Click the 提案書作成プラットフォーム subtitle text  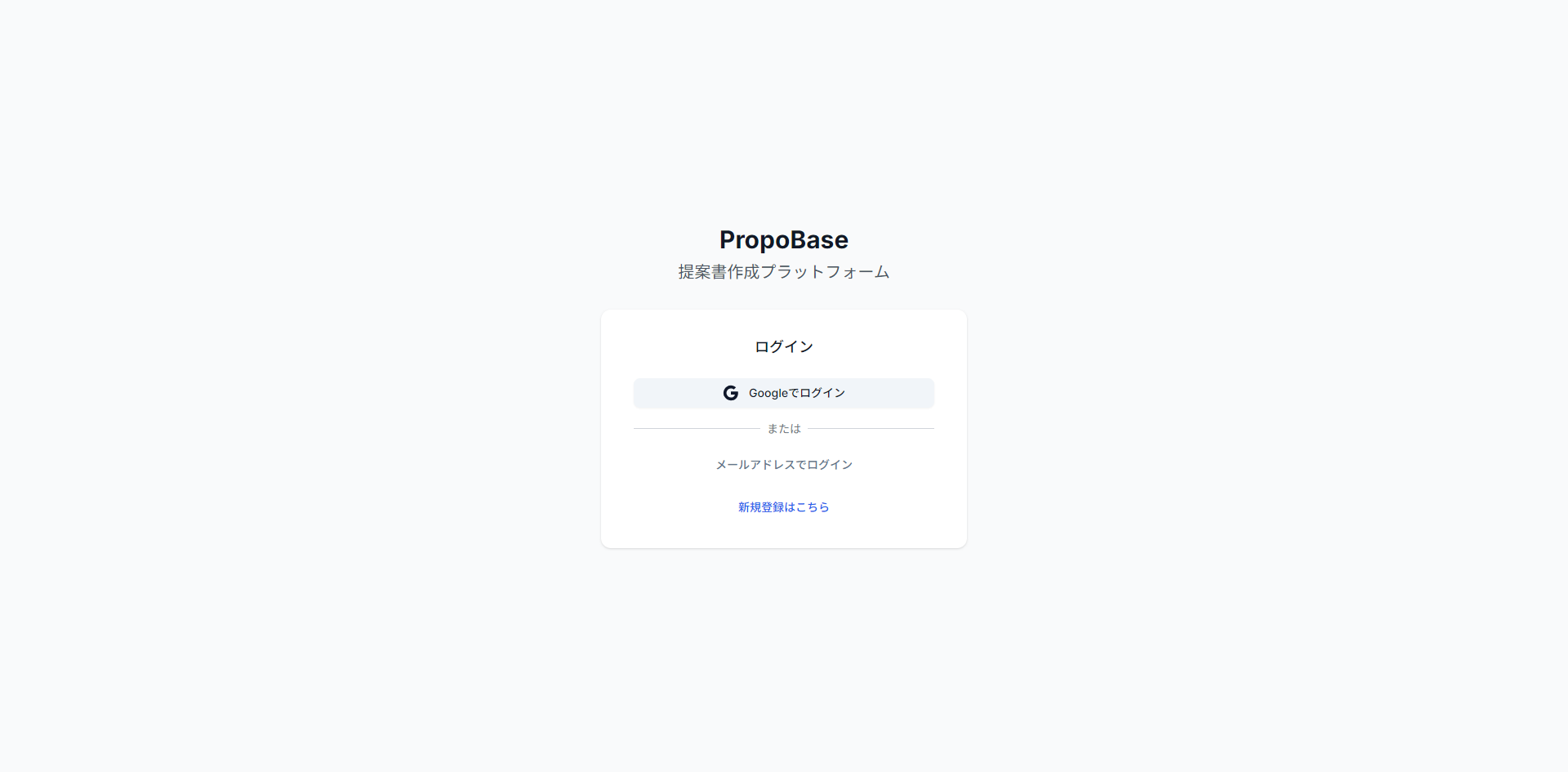[x=783, y=272]
